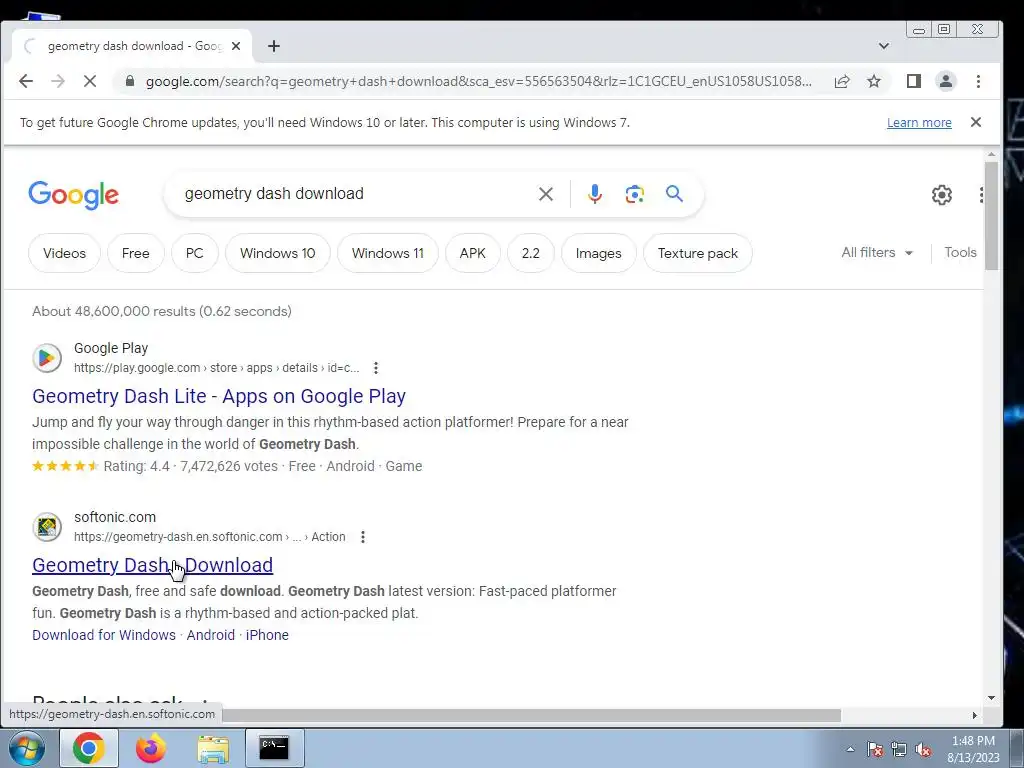Click the vertical scrollbar thumb
The width and height of the screenshot is (1024, 768).
point(991,216)
